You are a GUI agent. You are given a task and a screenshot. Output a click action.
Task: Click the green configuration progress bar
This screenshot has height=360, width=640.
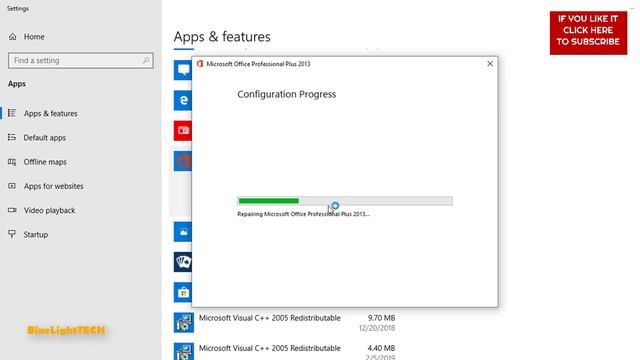coord(269,200)
